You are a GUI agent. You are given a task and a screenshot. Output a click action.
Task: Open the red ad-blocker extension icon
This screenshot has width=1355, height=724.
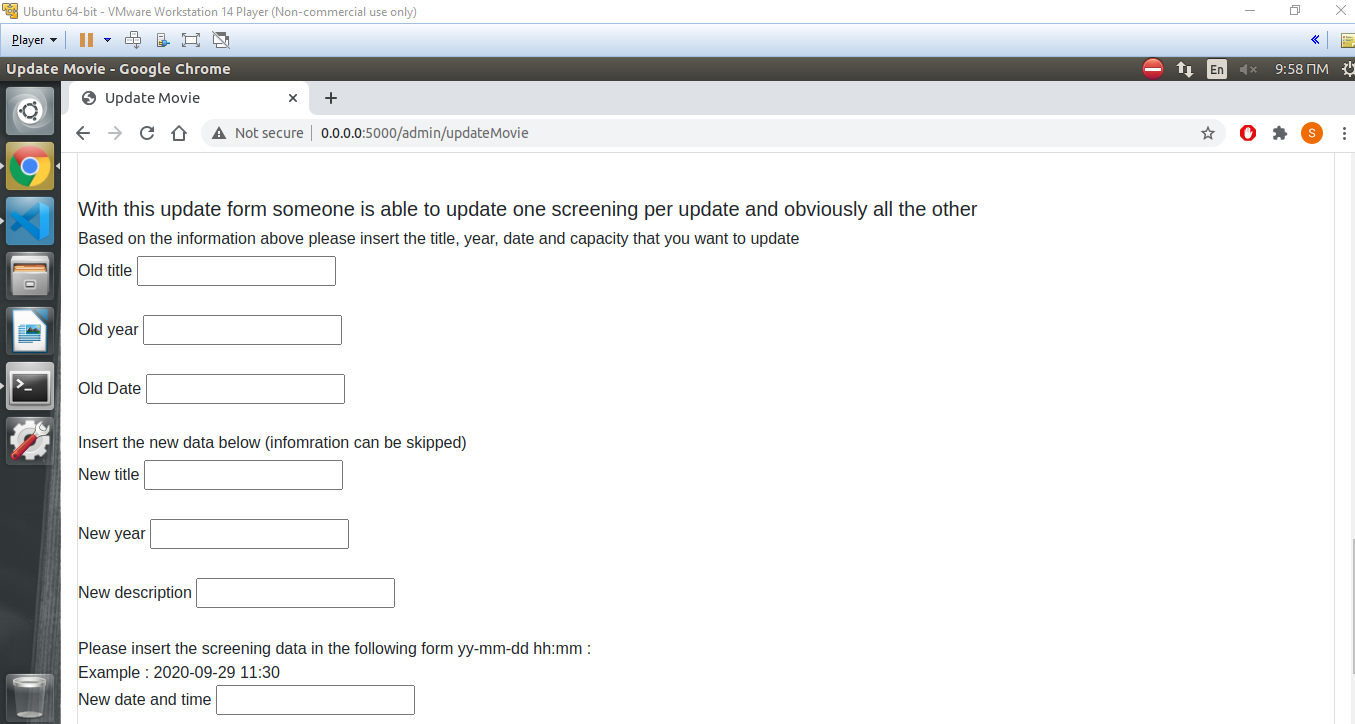[x=1248, y=133]
